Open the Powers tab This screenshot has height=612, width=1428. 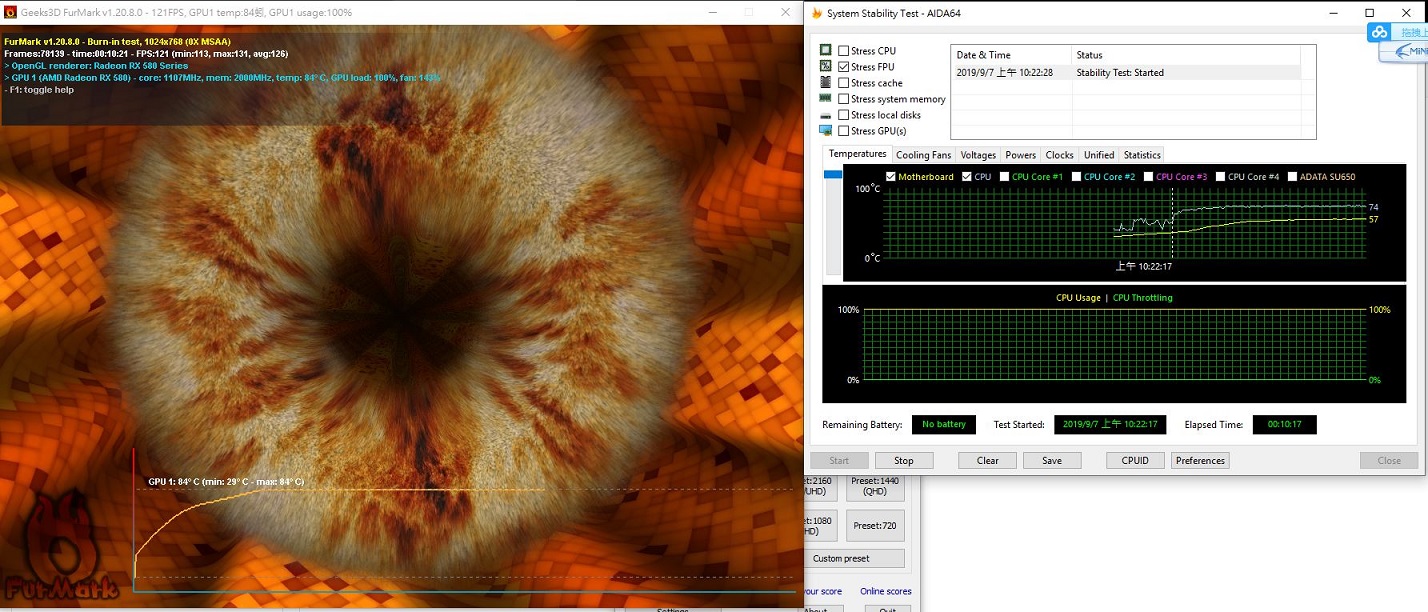click(x=1021, y=155)
